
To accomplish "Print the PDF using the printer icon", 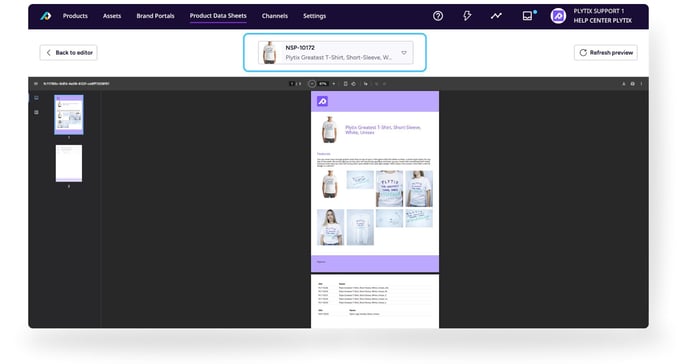I will point(632,84).
